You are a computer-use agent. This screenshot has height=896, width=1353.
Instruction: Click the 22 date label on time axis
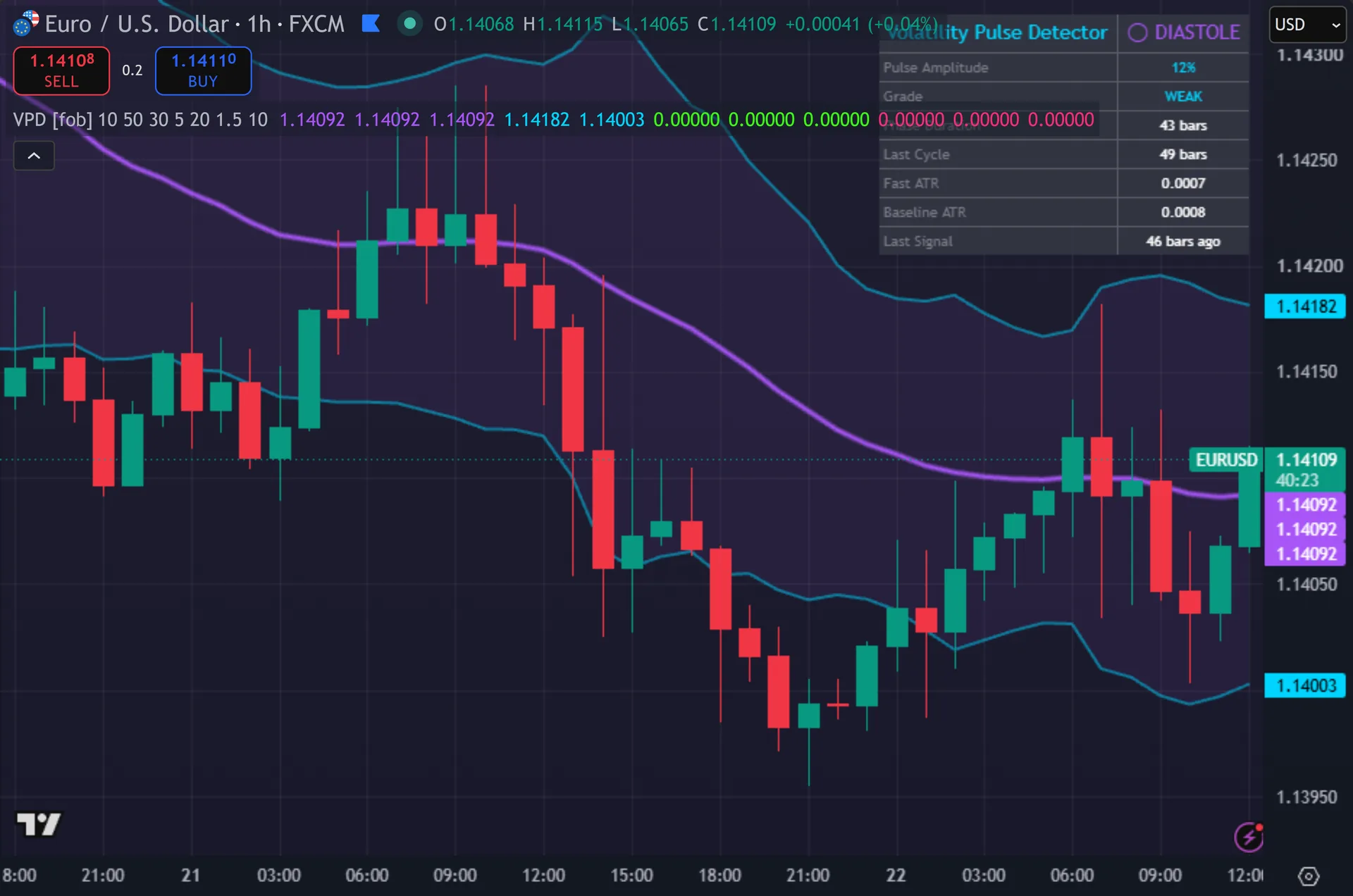coord(896,876)
